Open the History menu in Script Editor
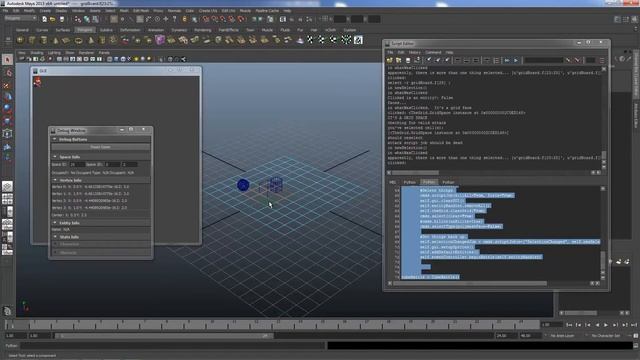The height and width of the screenshot is (360, 640). (x=414, y=52)
